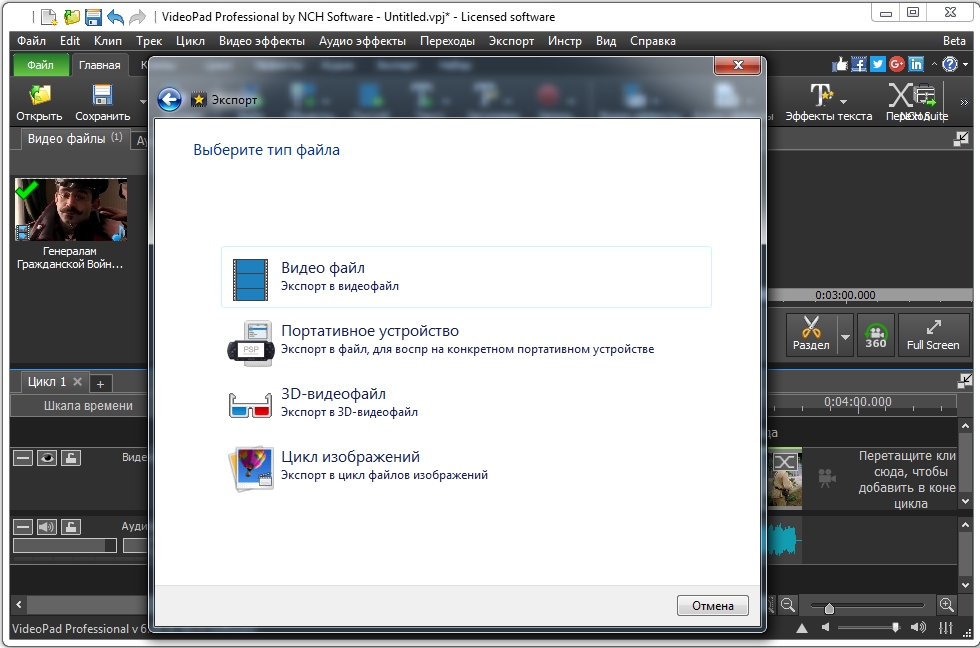Click the timeline zoom out magnifier

tap(788, 605)
